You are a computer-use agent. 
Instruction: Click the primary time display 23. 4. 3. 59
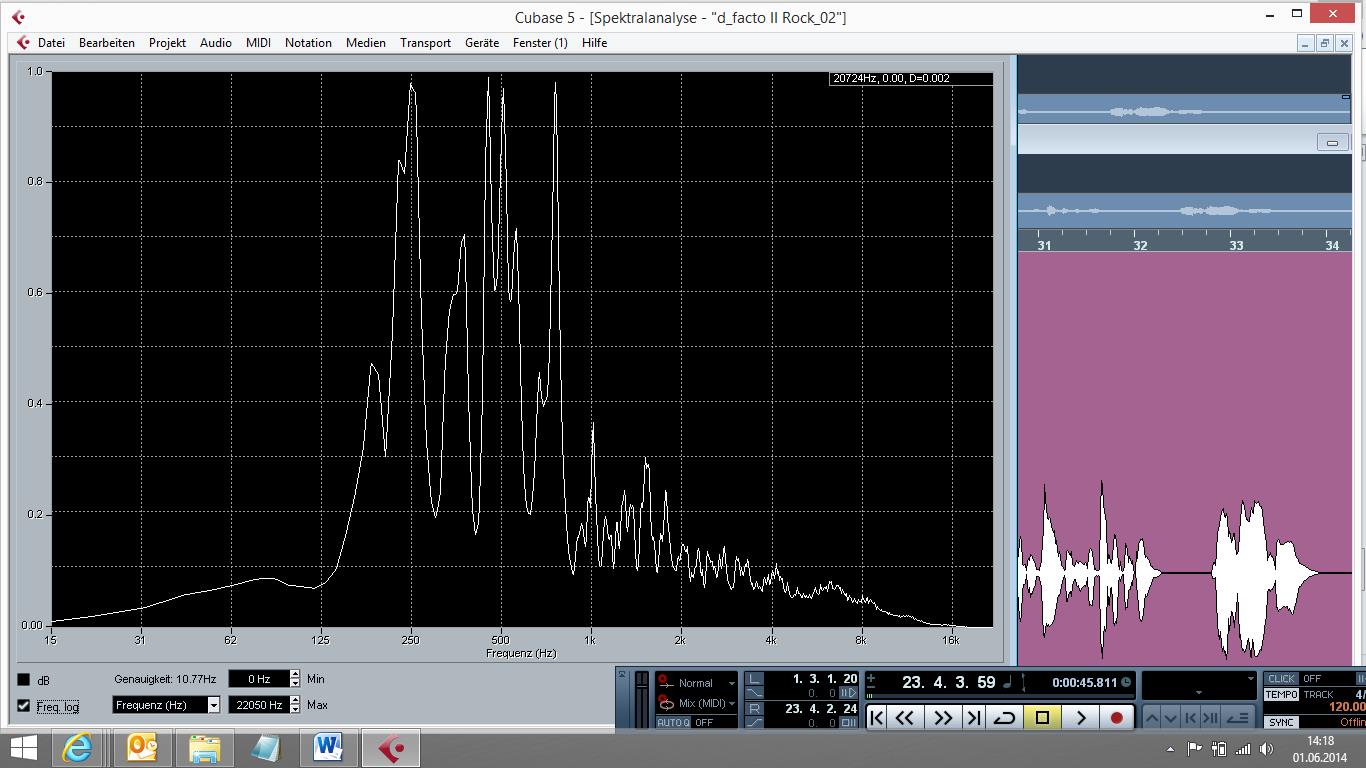(948, 682)
